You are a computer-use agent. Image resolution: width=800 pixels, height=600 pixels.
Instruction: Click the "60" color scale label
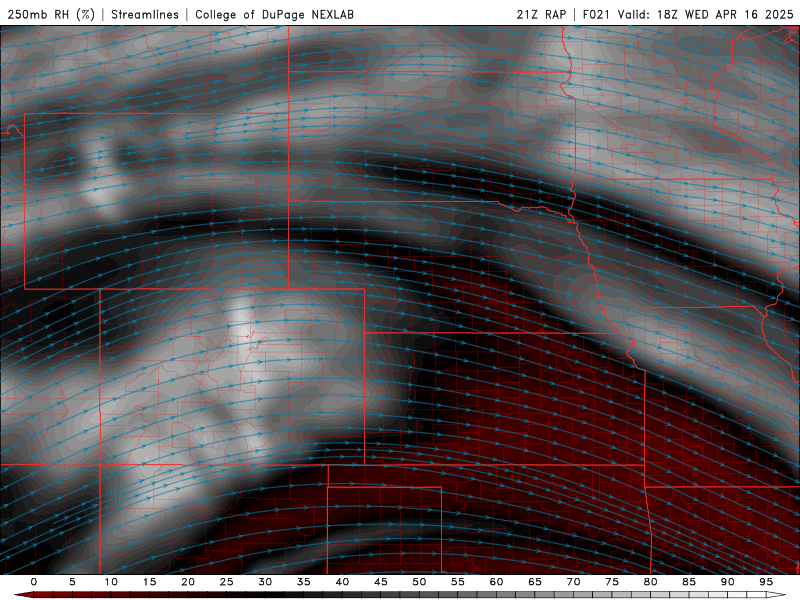(496, 582)
